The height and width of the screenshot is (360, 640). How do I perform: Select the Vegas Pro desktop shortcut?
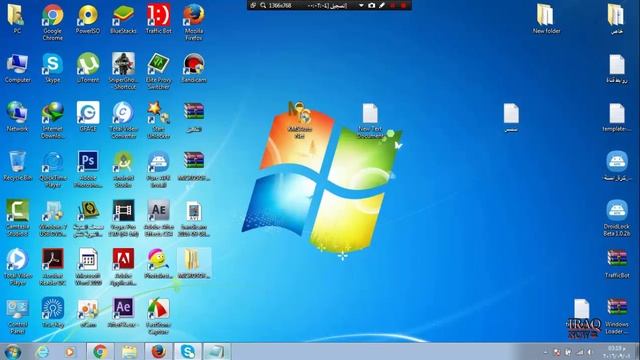point(123,217)
